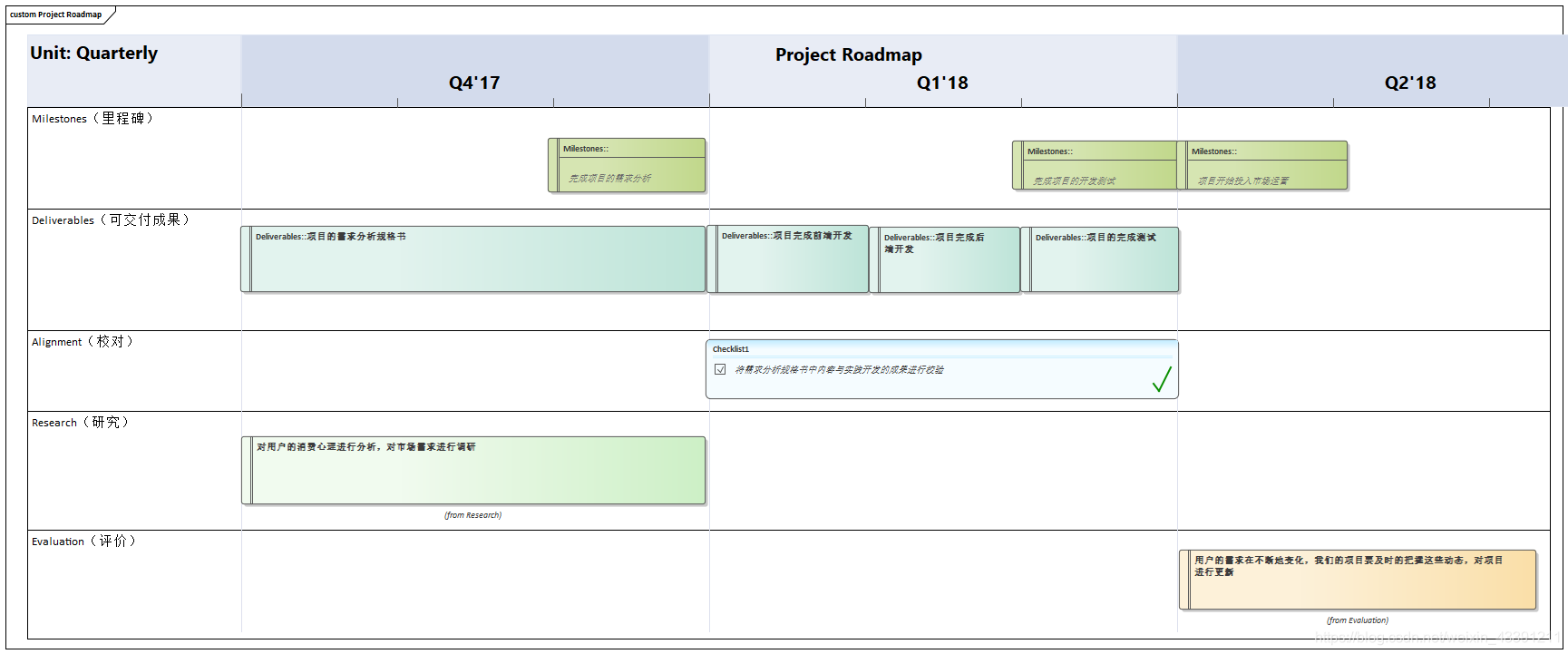Click the Deliverables（可交付成果）lane label
Screen dimensions: 1568x654
(111, 220)
